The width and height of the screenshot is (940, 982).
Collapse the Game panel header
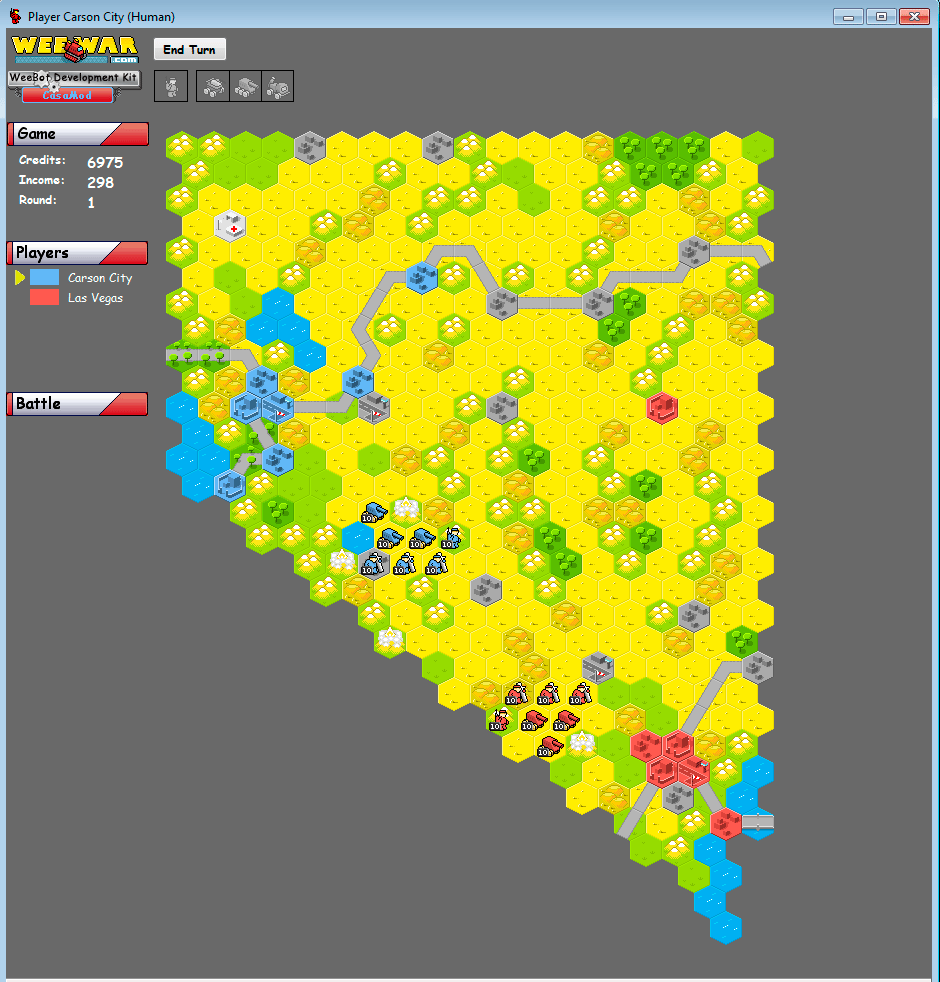tap(78, 134)
